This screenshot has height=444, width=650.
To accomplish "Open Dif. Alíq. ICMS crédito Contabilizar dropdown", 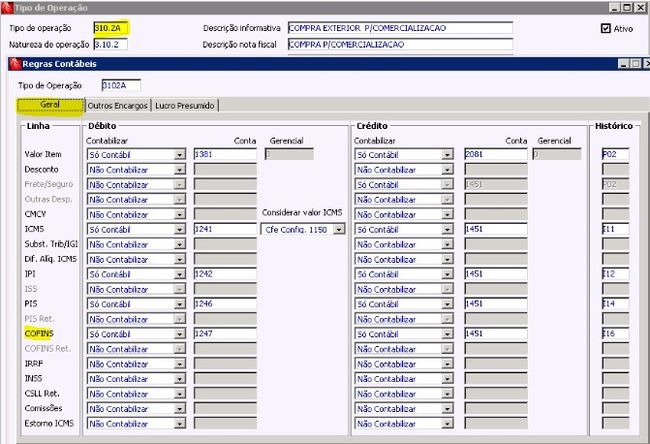I will pyautogui.click(x=447, y=259).
